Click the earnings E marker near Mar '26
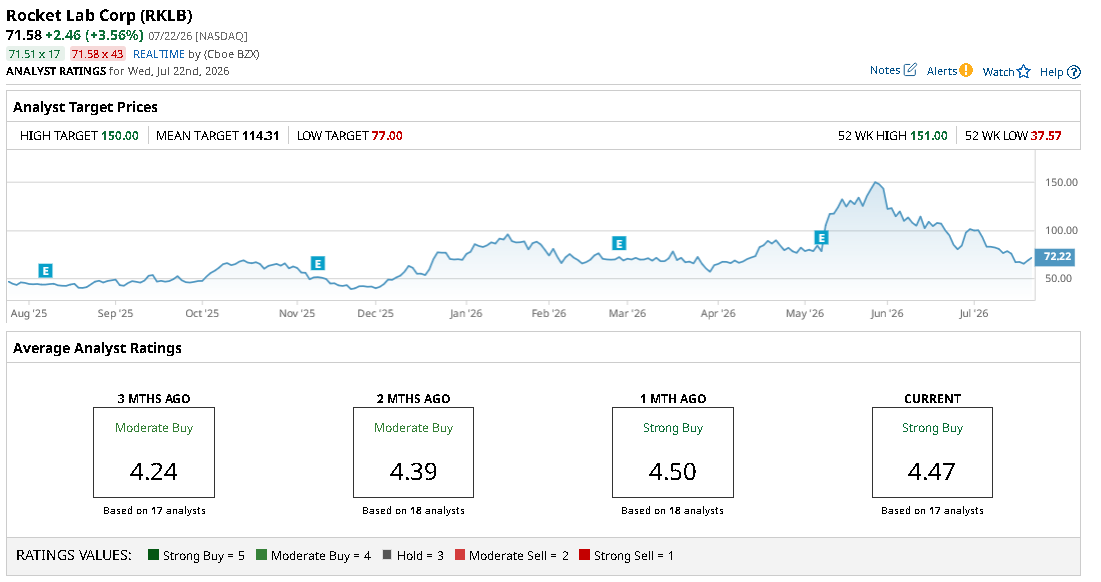Screen dimensions: 1101x582 (x=619, y=243)
